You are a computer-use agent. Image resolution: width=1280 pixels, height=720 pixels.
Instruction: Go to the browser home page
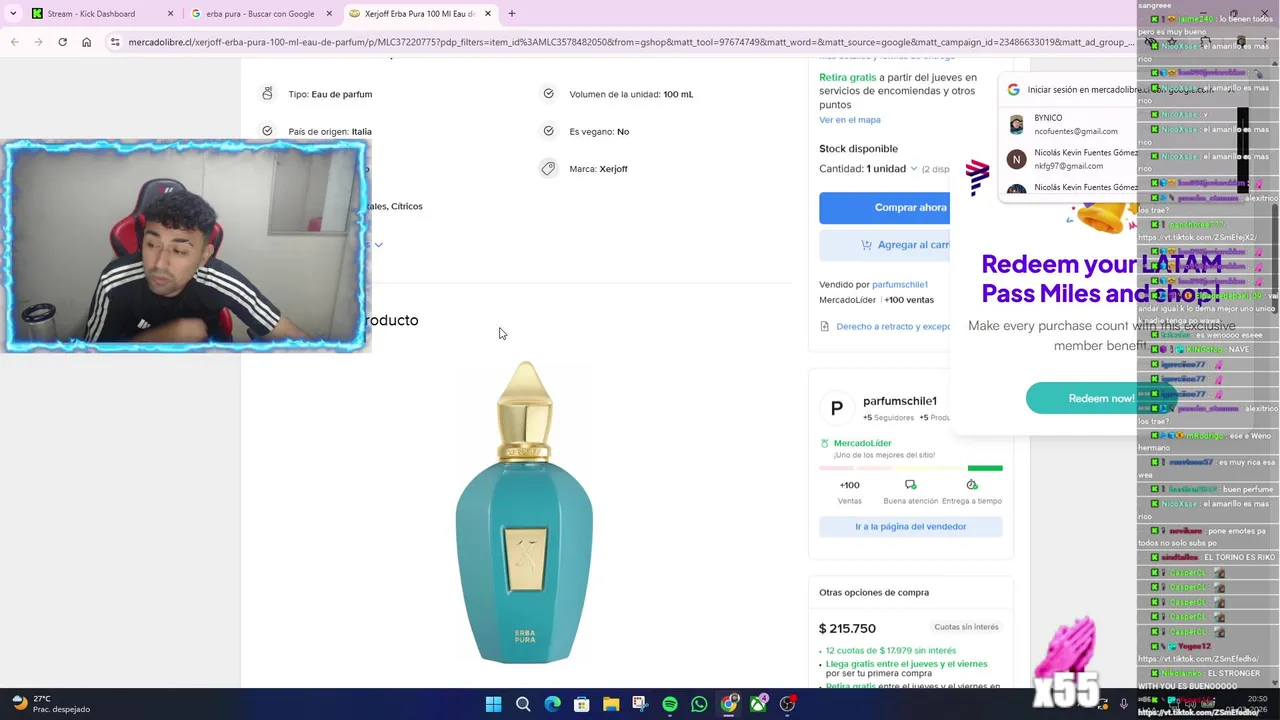tap(86, 42)
